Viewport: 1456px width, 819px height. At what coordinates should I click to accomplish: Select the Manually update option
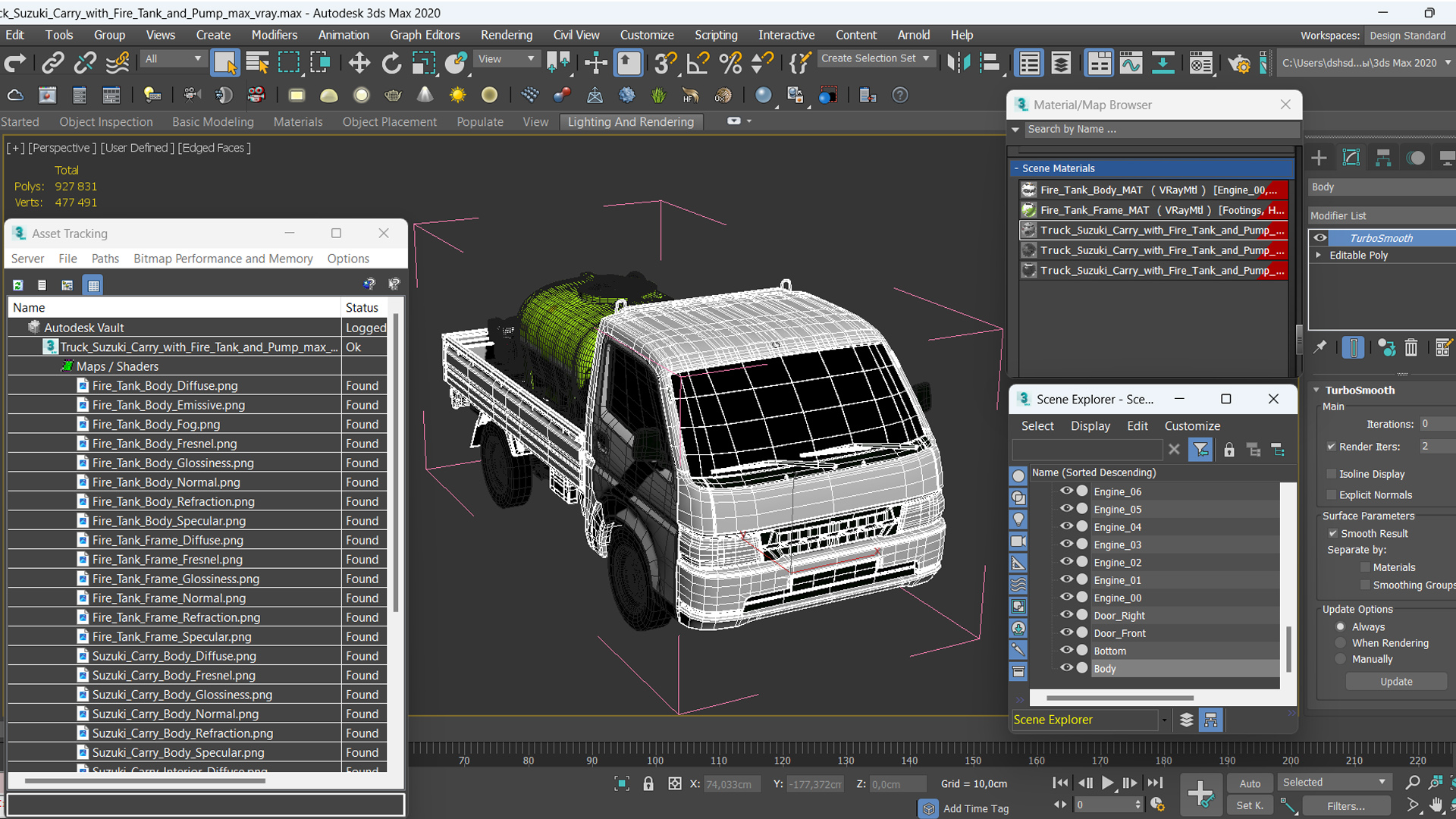point(1341,659)
